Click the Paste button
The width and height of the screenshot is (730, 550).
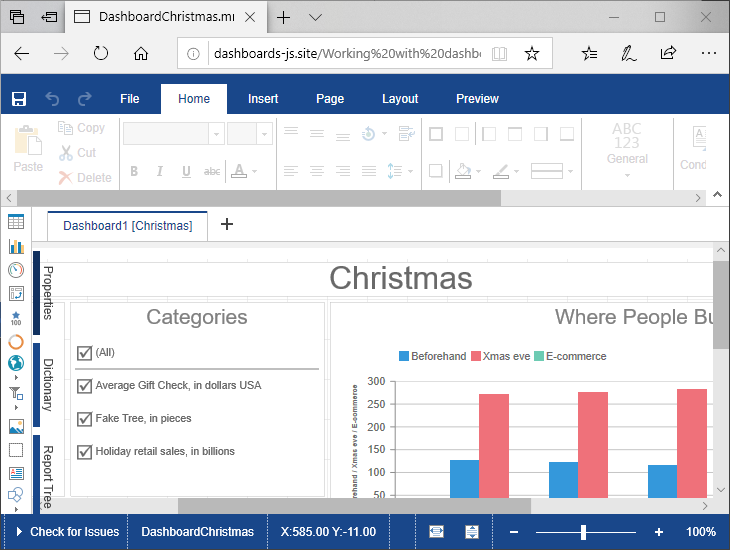tap(28, 149)
